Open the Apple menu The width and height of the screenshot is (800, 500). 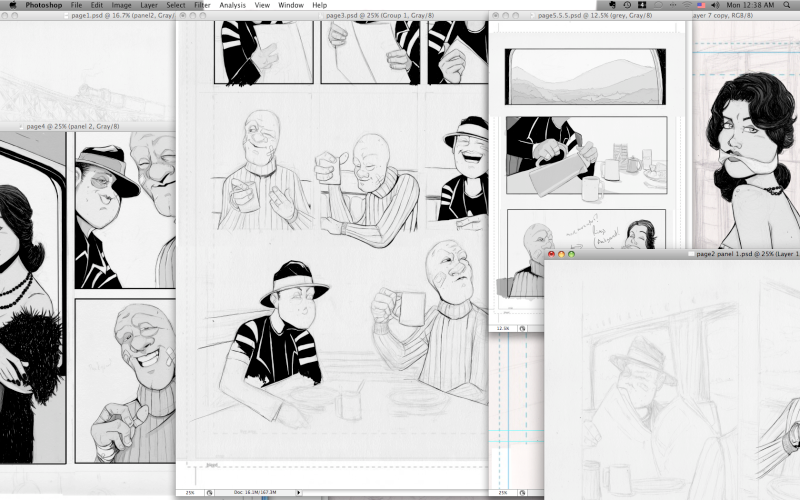(11, 5)
